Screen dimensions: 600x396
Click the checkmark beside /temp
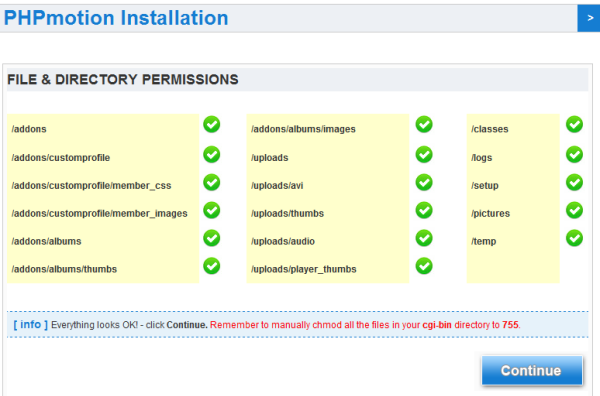click(x=574, y=238)
